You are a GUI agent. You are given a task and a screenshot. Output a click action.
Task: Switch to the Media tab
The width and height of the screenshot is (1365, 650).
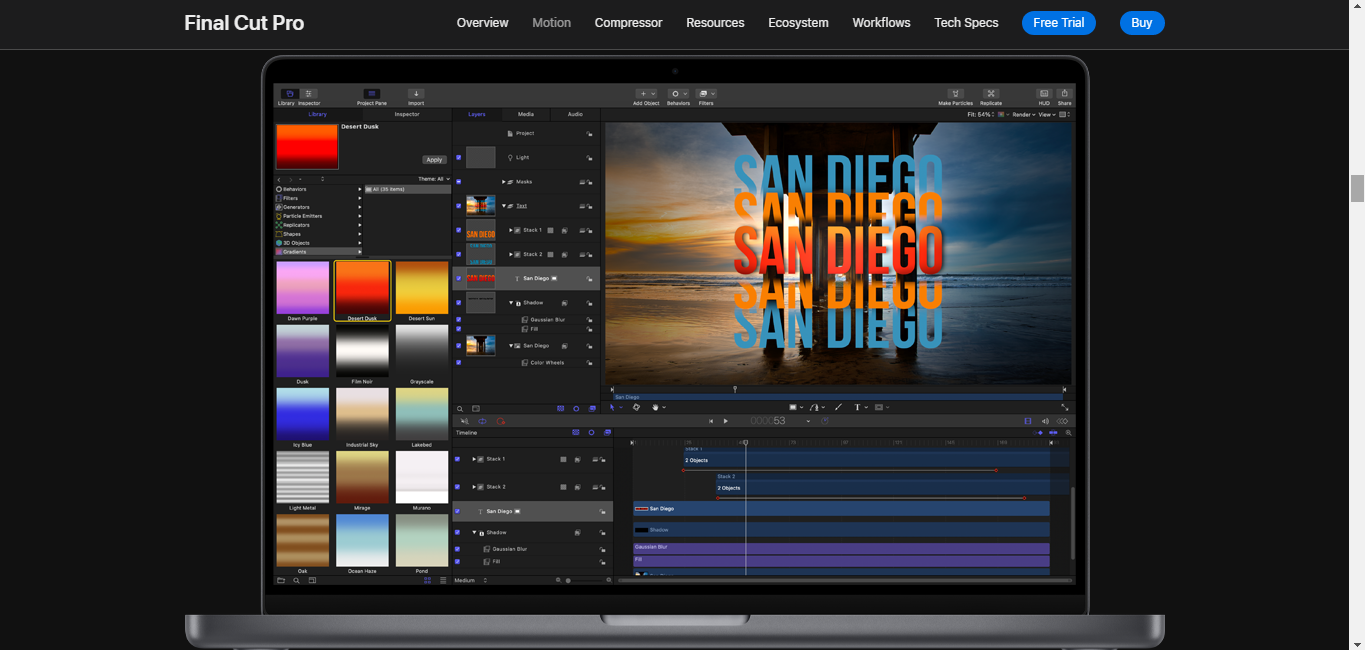click(x=526, y=114)
